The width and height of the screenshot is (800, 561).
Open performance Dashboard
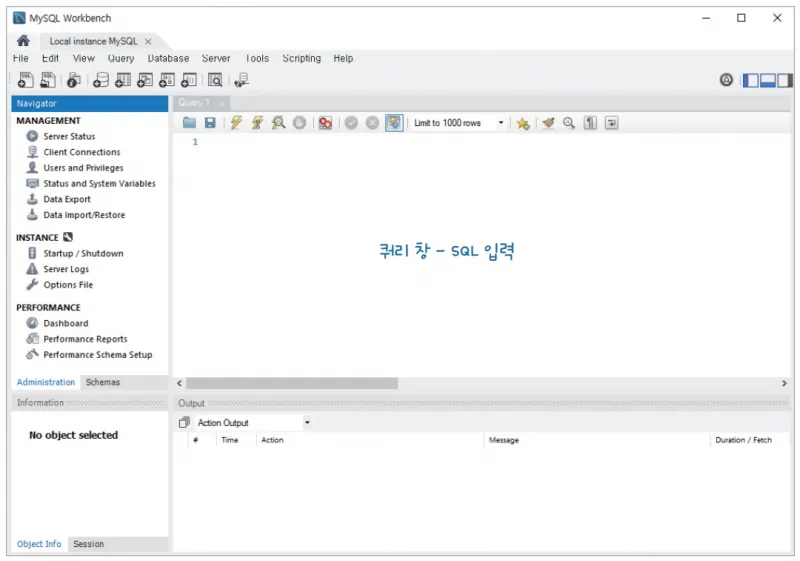click(x=66, y=323)
